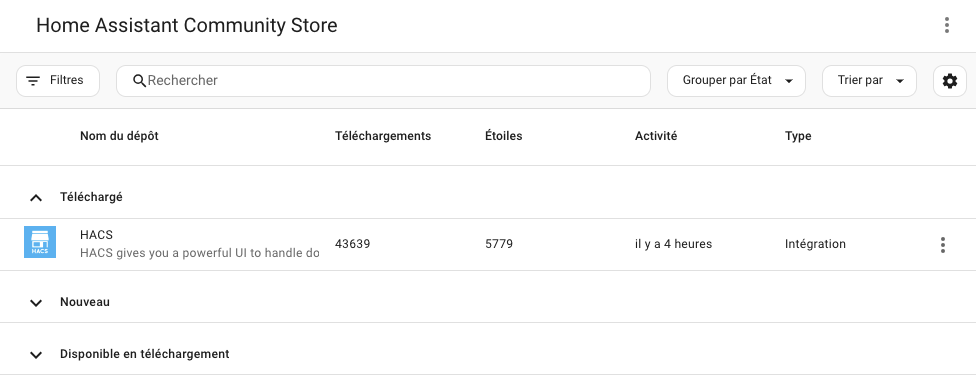Click the Disponible en téléchargement label
This screenshot has height=383, width=976.
pos(144,354)
